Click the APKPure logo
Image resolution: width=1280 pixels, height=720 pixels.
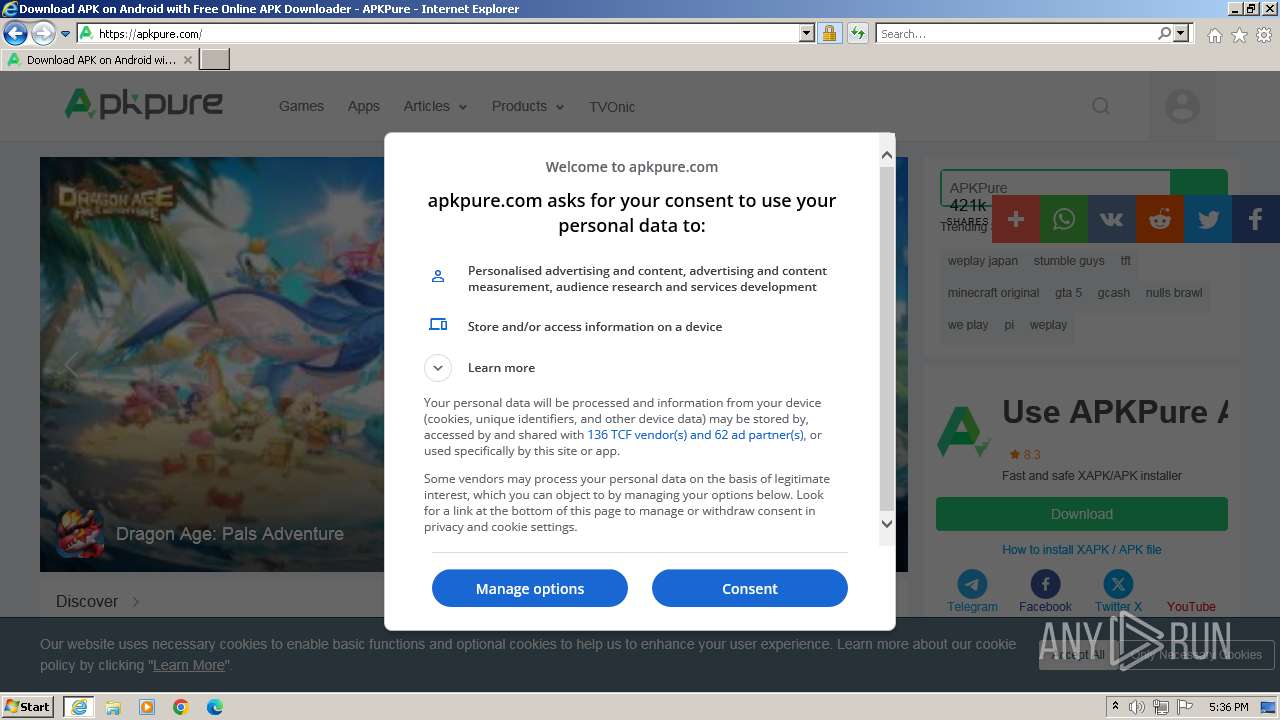point(143,104)
